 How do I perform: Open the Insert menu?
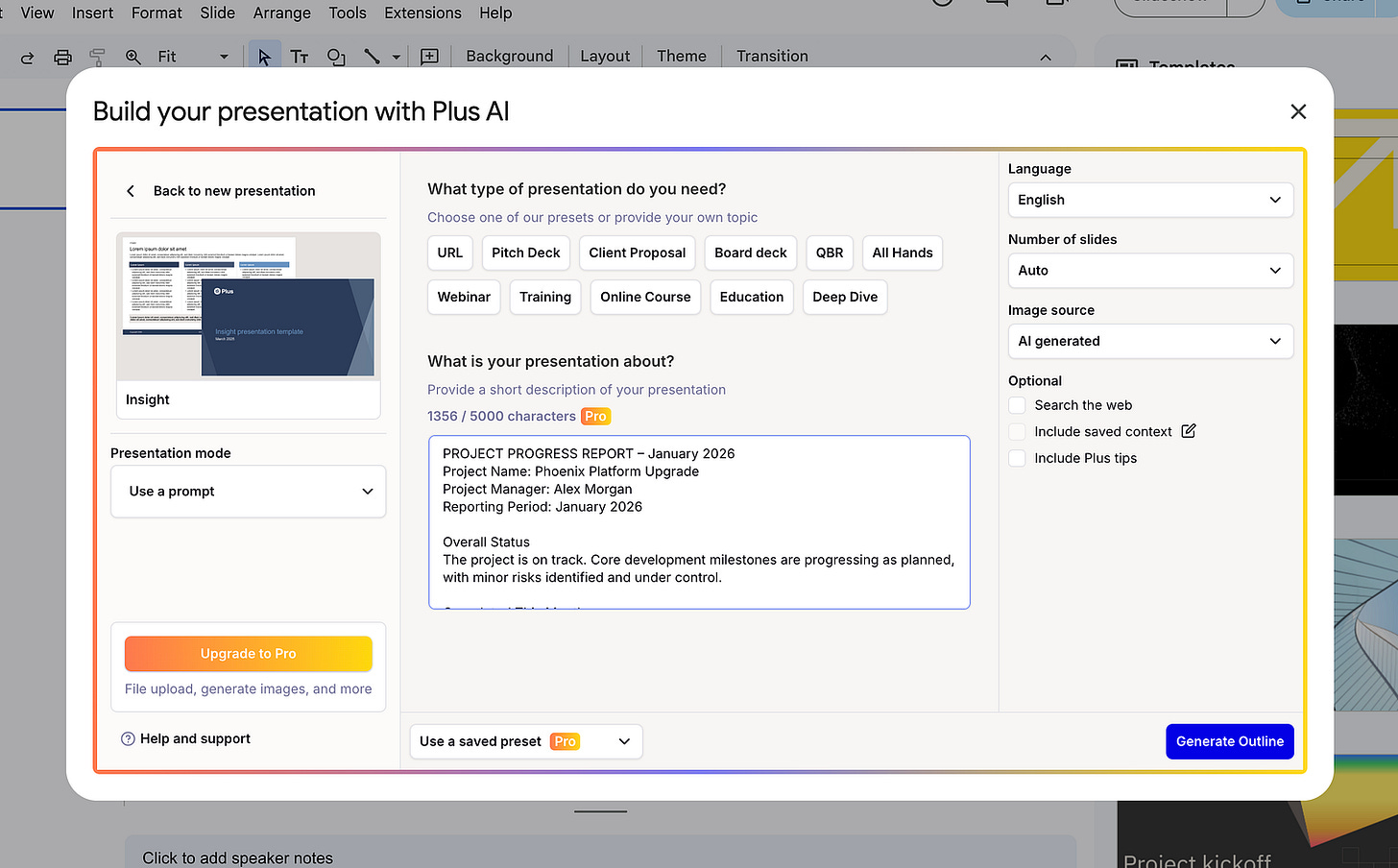click(92, 12)
